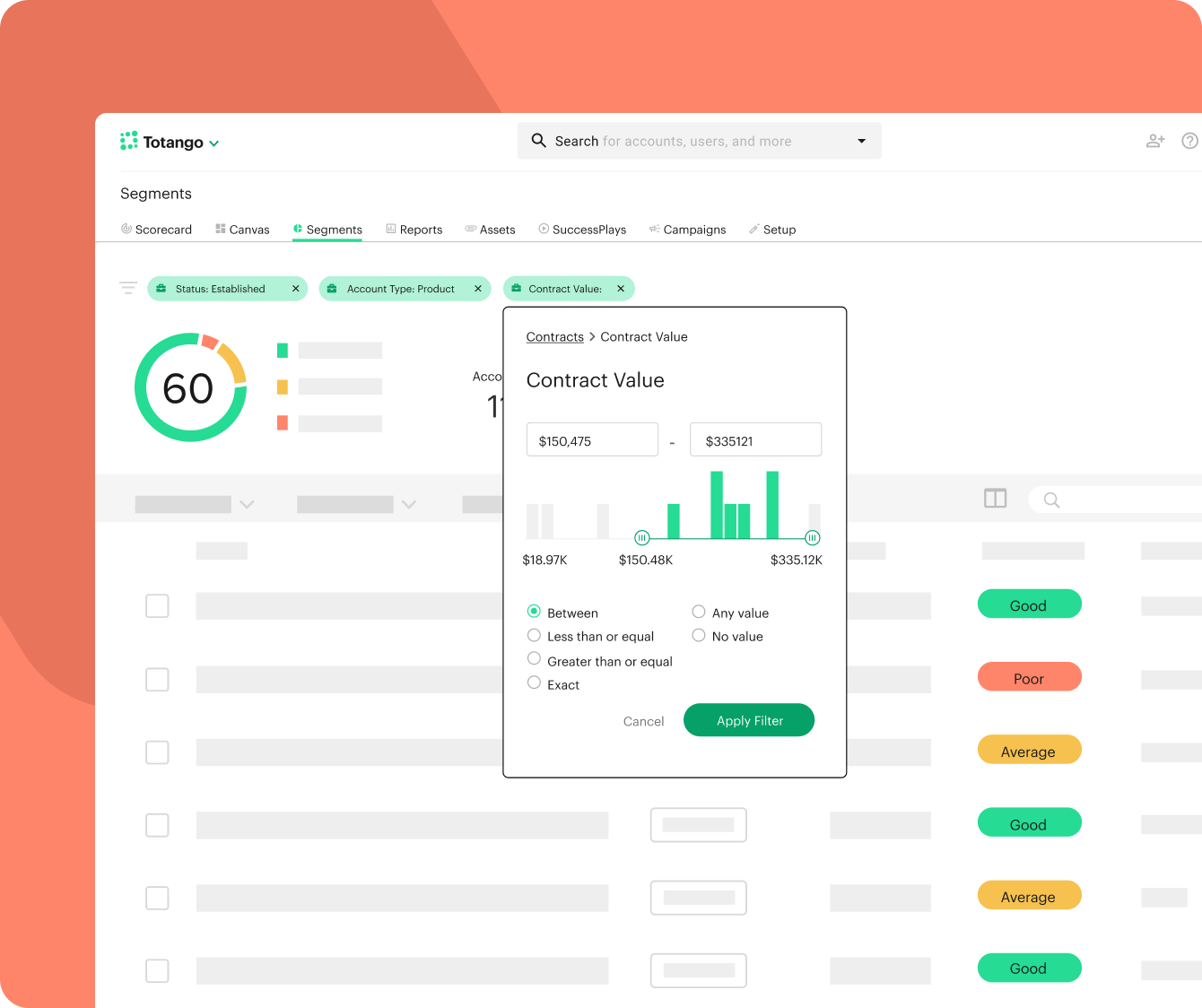Focus the Search for accounts field
The height and width of the screenshot is (1008, 1202).
pyautogui.click(x=699, y=141)
